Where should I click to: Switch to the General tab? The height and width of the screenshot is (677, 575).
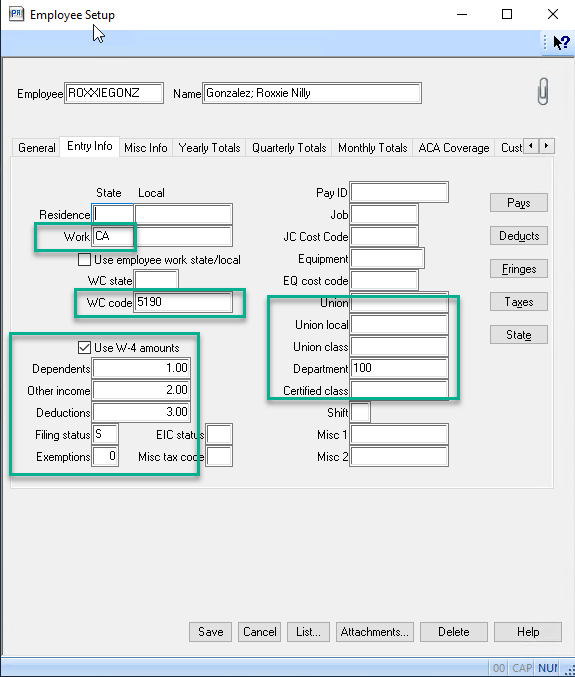(x=37, y=148)
